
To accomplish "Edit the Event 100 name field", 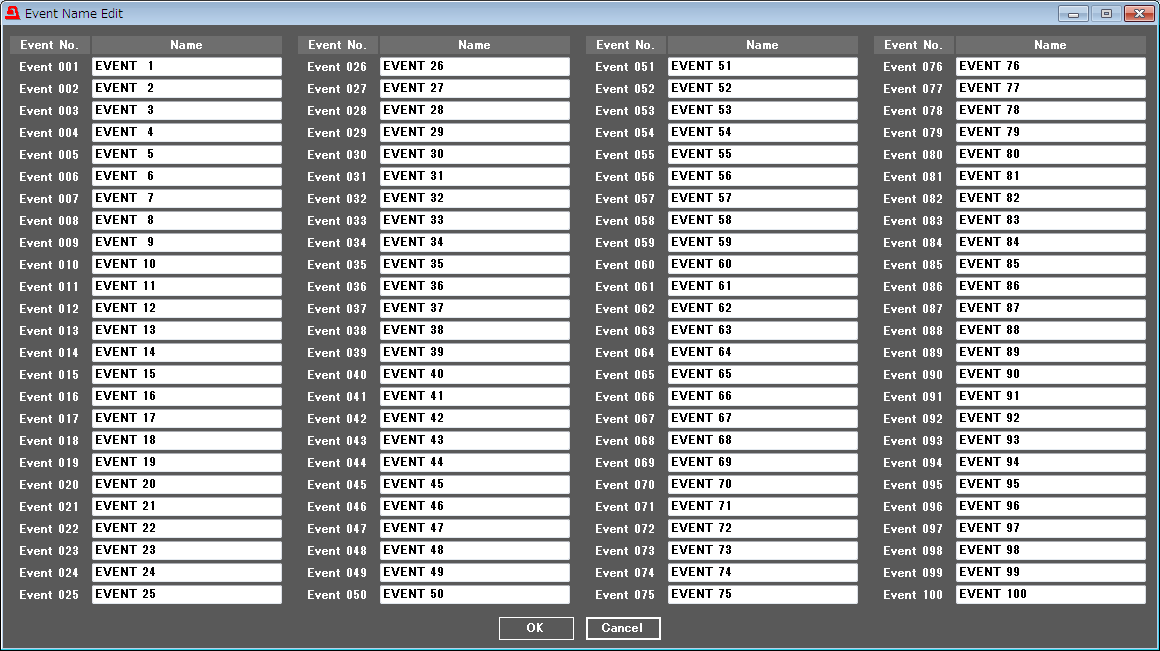I will pos(1051,595).
